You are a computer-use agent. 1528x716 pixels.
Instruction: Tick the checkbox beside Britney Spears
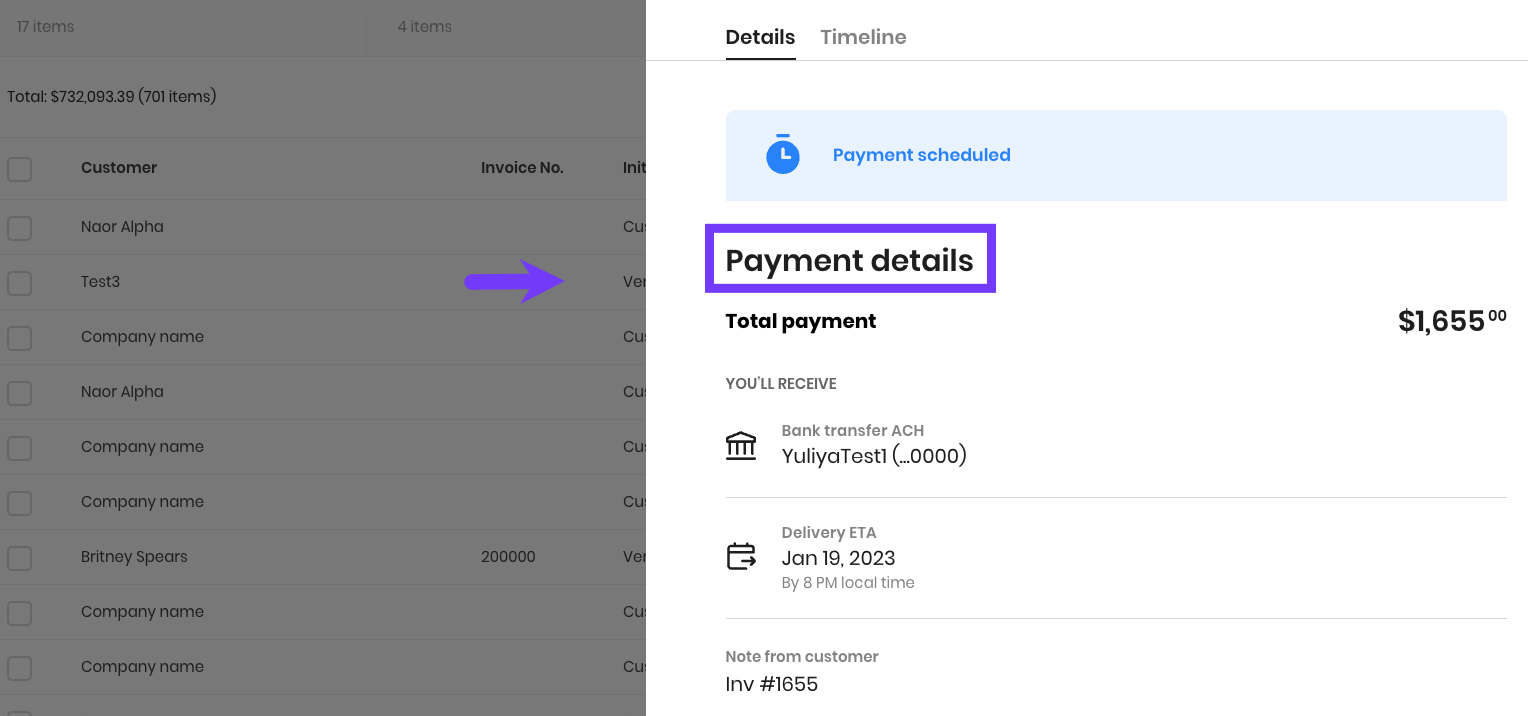19,558
